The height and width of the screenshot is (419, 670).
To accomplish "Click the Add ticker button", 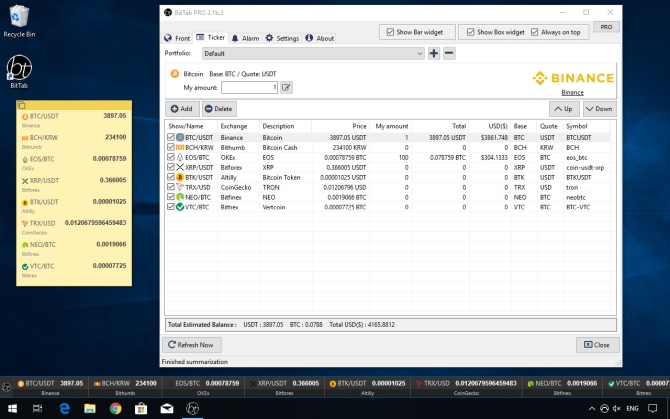I will [x=182, y=109].
